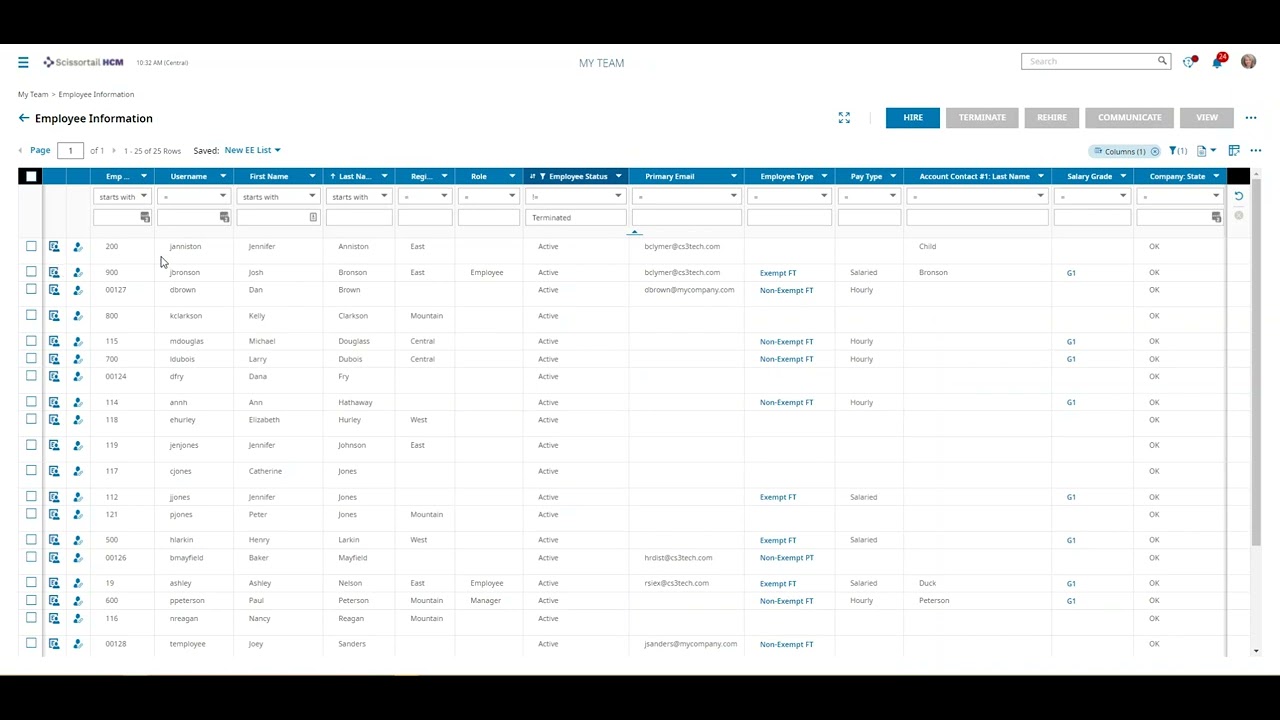
Task: Open employee record icon for jbronson
Action: (54, 272)
